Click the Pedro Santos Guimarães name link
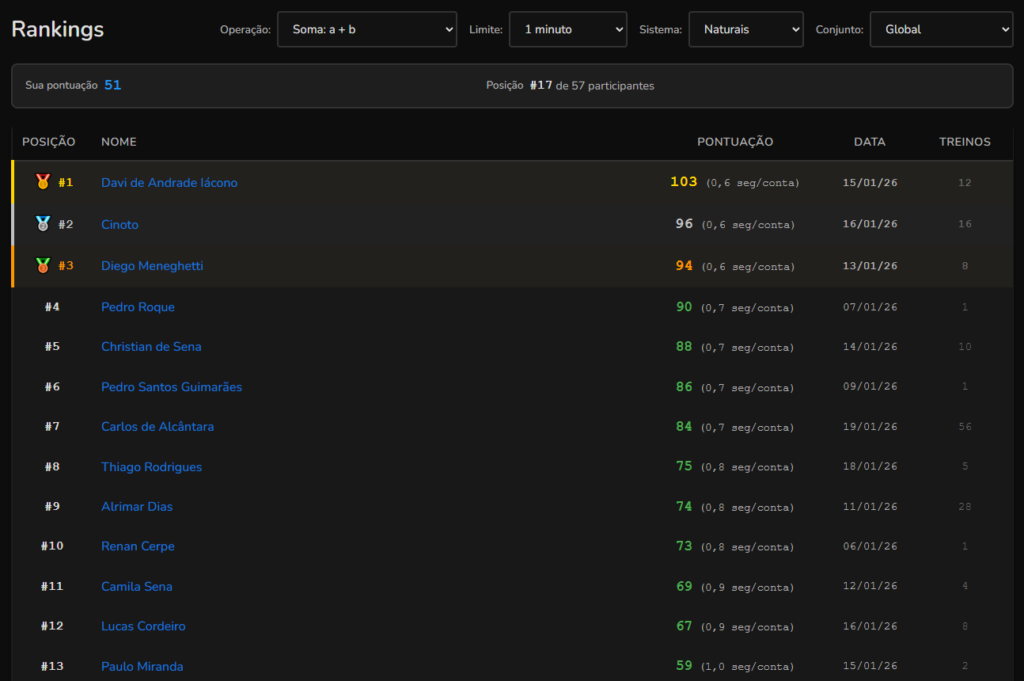 171,387
